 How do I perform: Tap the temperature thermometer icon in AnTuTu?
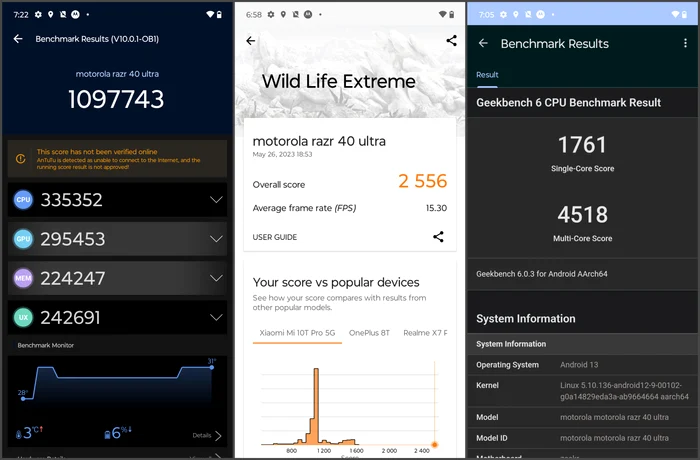coord(18,434)
